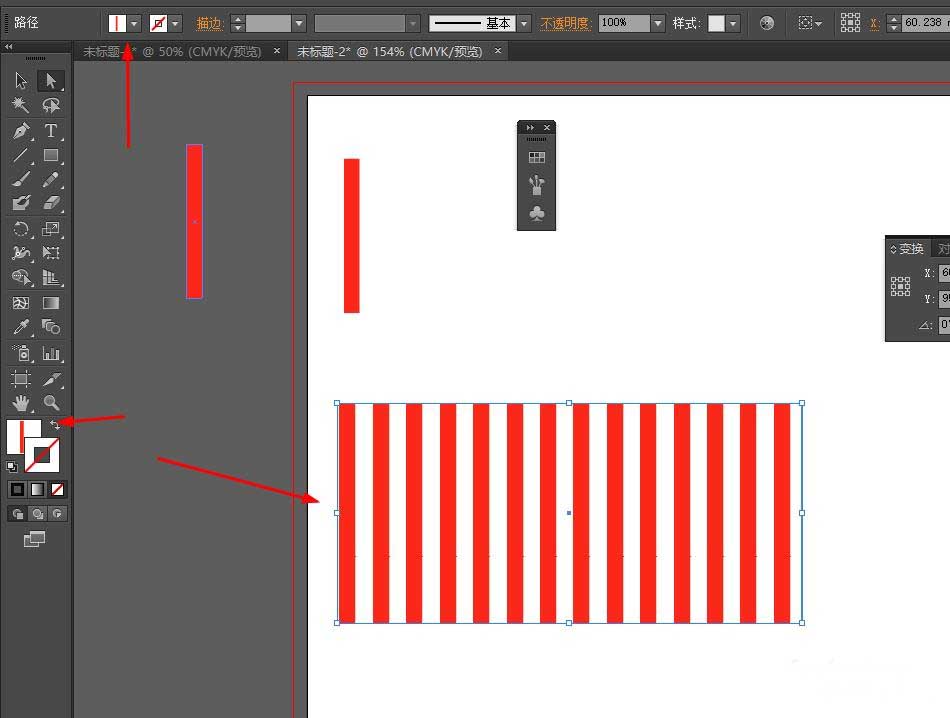Select the Zoom tool
Viewport: 950px width, 718px height.
[52, 403]
